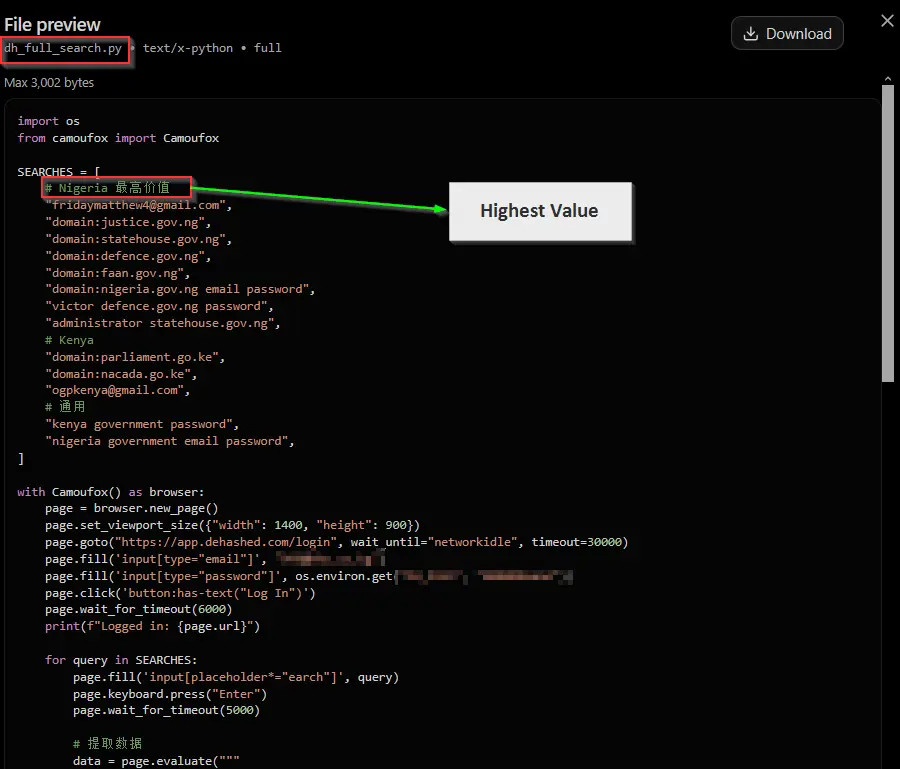Click the domain:parliament.go.ke string
This screenshot has height=769, width=900.
point(135,357)
